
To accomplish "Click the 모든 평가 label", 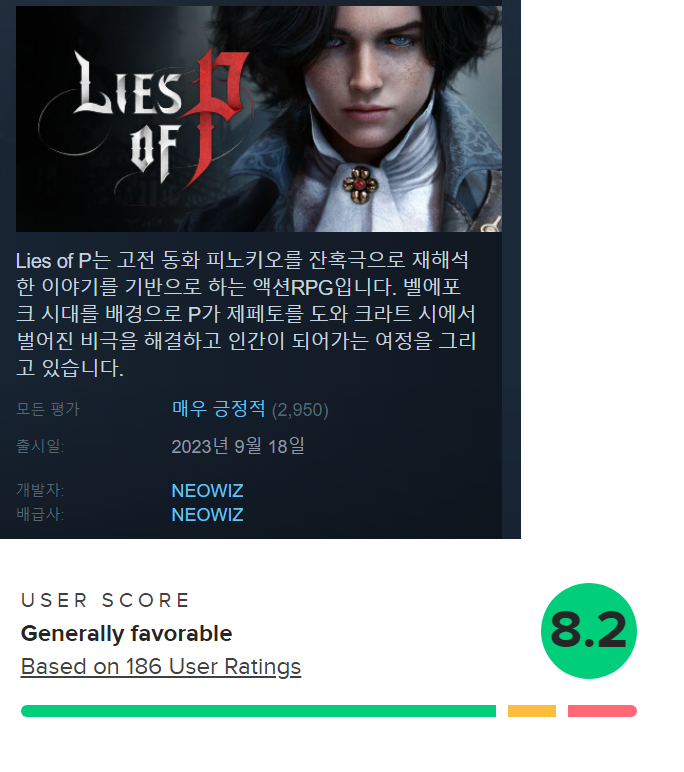I will [x=48, y=409].
